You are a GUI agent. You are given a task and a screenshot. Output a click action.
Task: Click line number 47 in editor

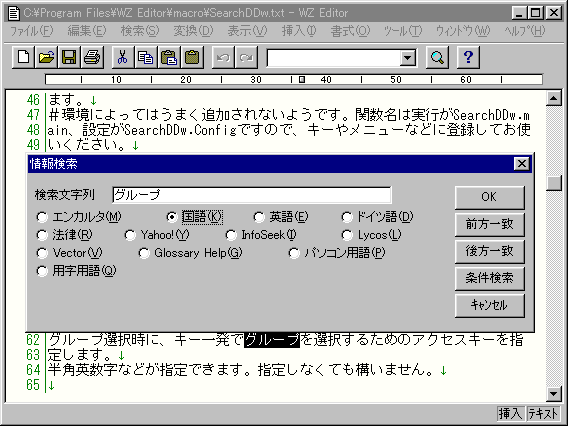pos(33,115)
